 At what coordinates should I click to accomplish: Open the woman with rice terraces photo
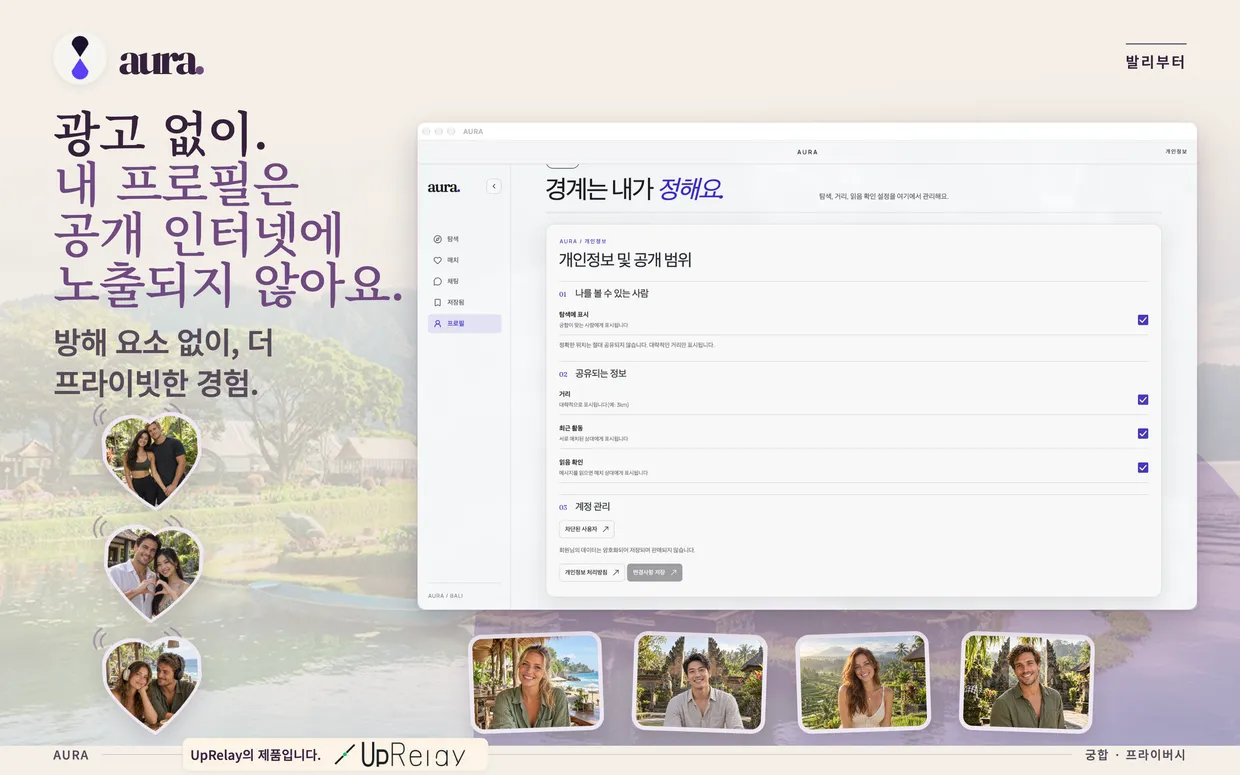click(863, 682)
